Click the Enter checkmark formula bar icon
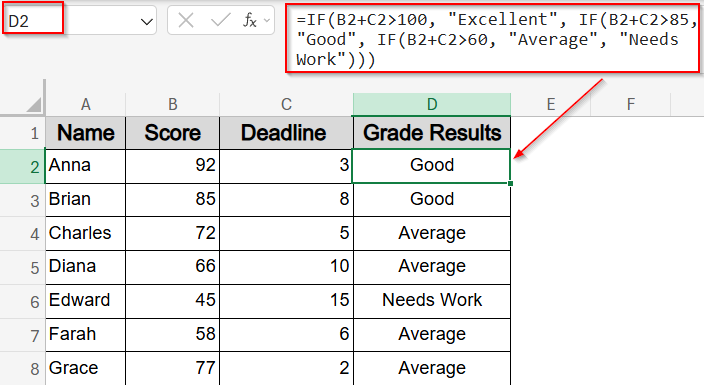This screenshot has width=704, height=385. (220, 20)
